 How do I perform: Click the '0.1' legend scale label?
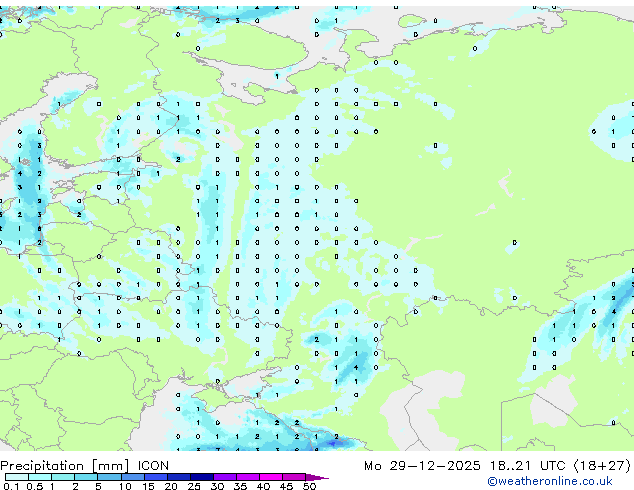11,486
